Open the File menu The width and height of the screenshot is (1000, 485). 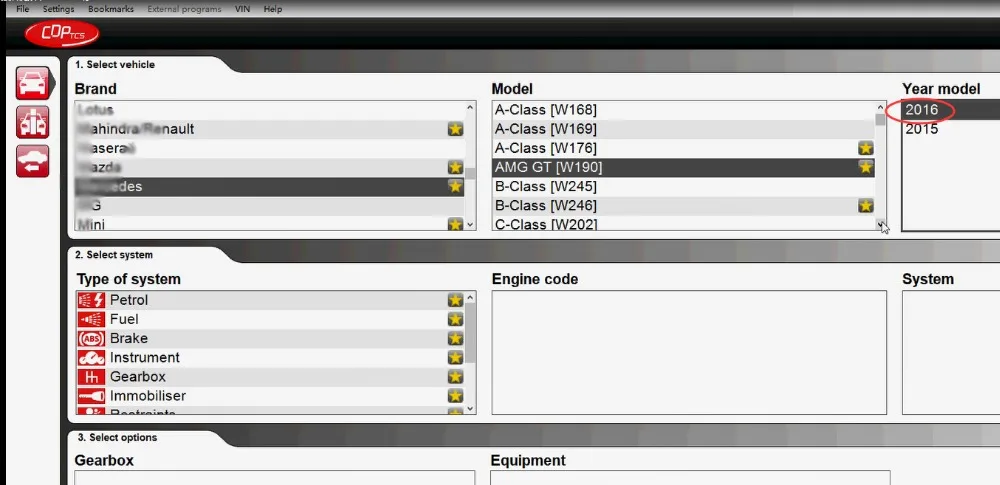tap(22, 9)
